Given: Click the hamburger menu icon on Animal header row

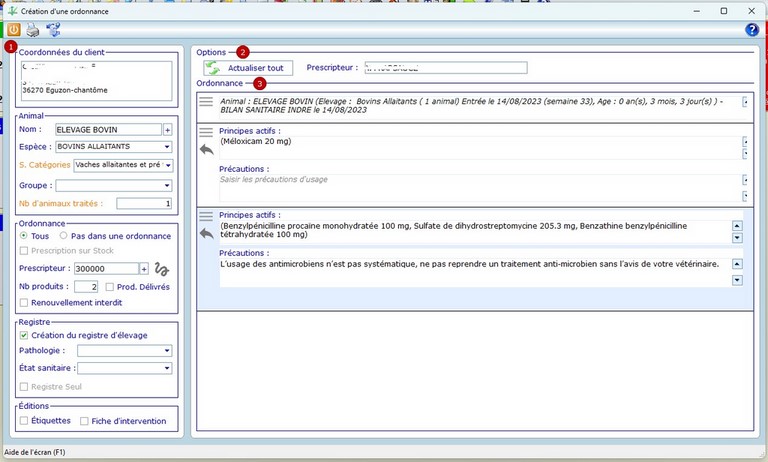Looking at the screenshot, I should coord(206,102).
